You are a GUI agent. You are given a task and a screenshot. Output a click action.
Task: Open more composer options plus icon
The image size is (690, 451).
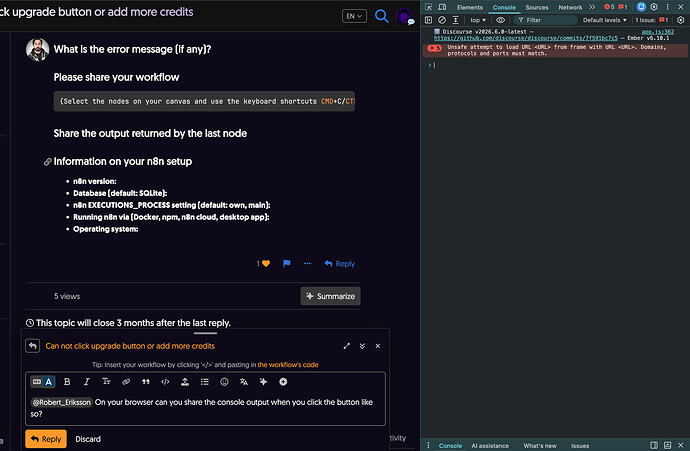click(283, 382)
